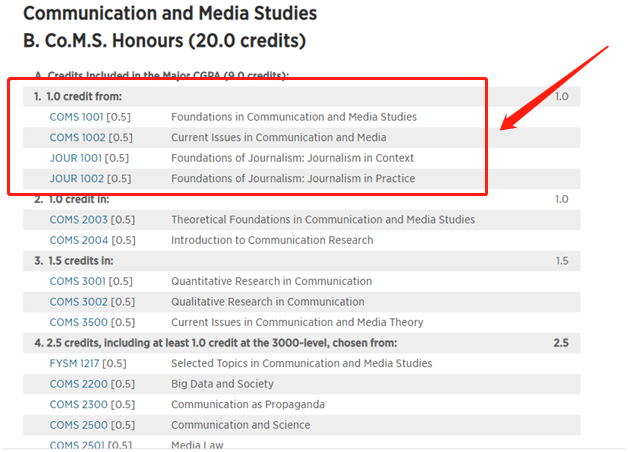Open the COMS 2003 course link

[x=78, y=219]
